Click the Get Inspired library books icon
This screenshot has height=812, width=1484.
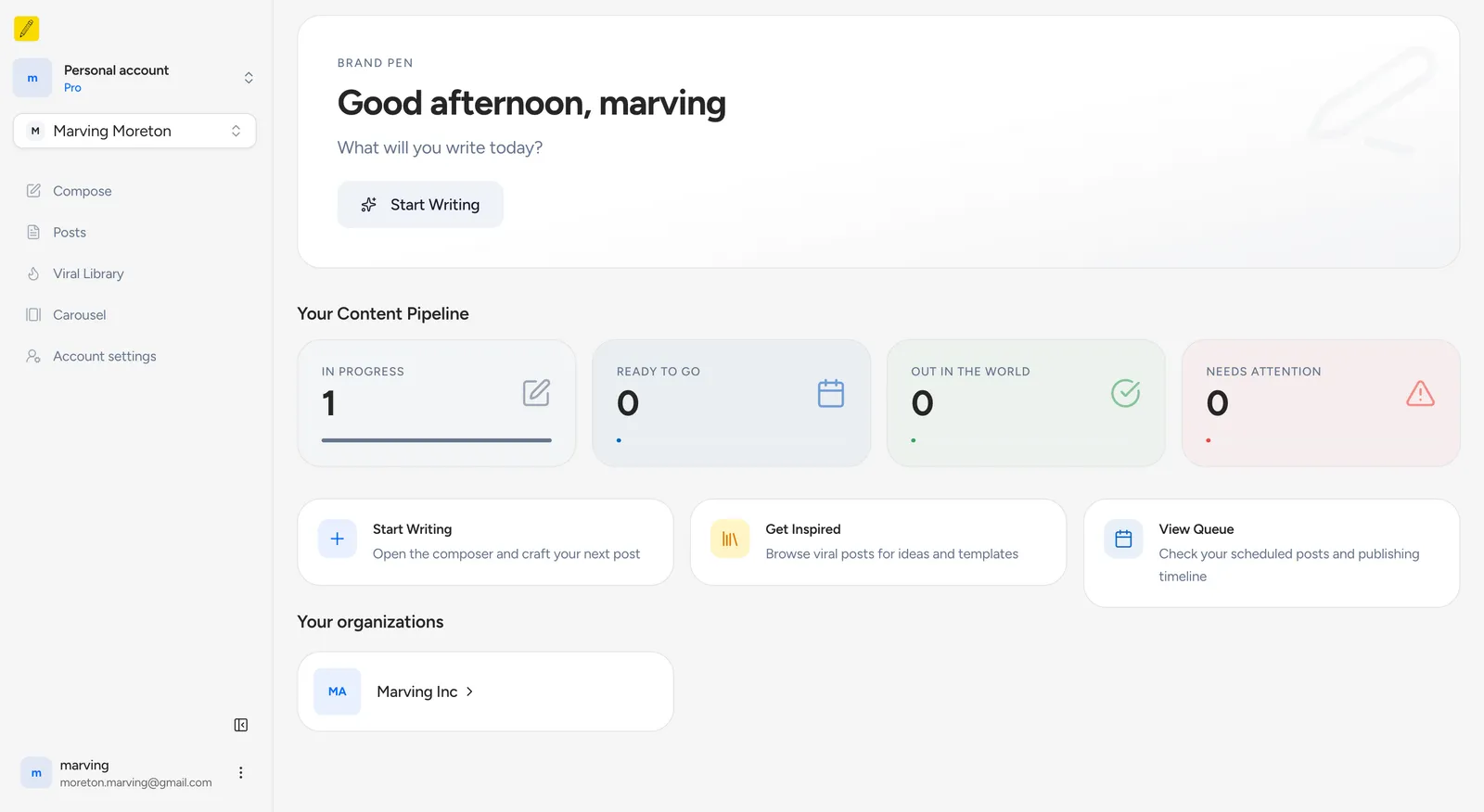[730, 539]
